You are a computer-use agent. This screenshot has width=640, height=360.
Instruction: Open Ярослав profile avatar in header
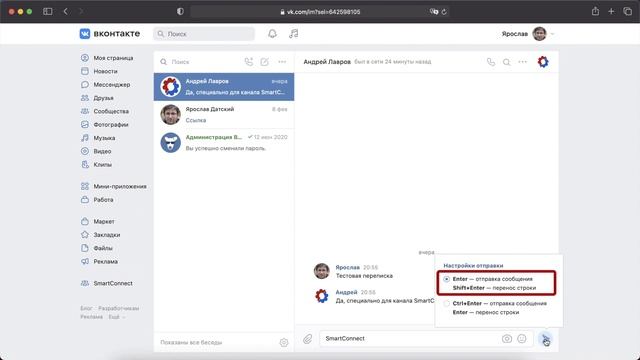pos(539,34)
